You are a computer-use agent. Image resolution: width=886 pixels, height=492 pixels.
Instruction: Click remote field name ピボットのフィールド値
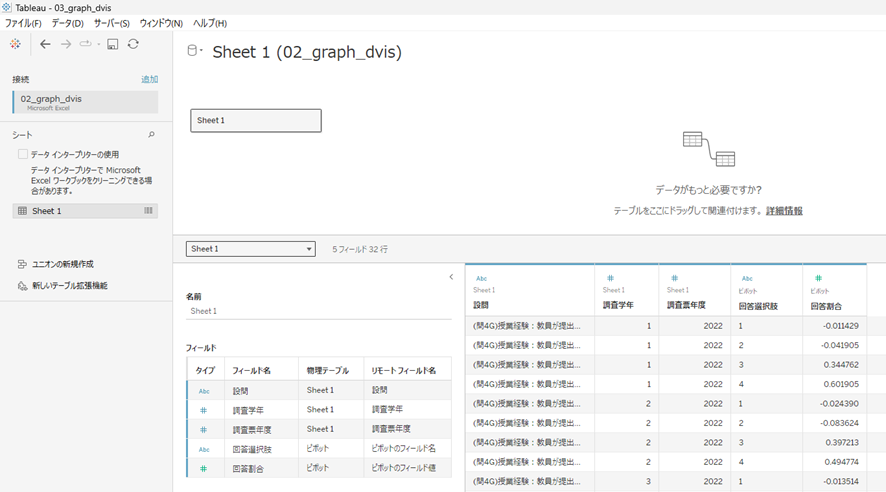(403, 468)
